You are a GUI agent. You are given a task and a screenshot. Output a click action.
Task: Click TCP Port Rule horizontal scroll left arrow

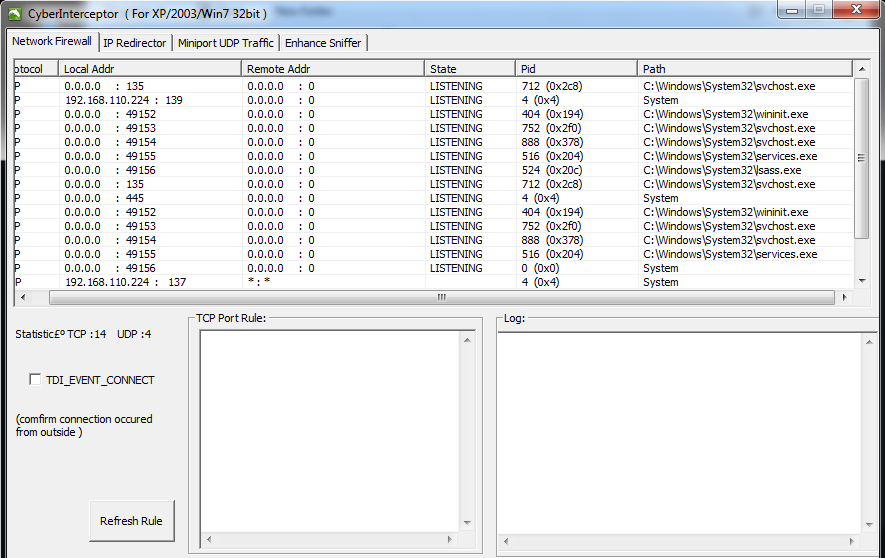tap(209, 539)
